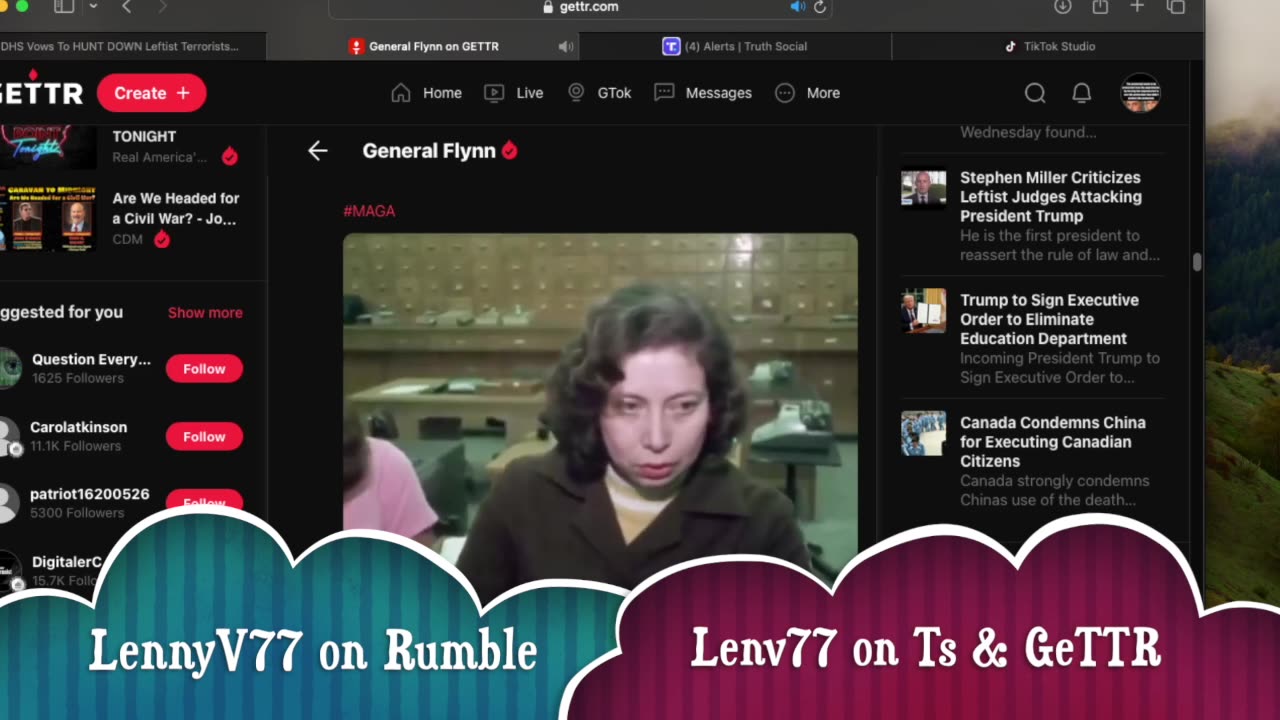Open the More ellipsis icon
This screenshot has height=720, width=1280.
click(785, 93)
